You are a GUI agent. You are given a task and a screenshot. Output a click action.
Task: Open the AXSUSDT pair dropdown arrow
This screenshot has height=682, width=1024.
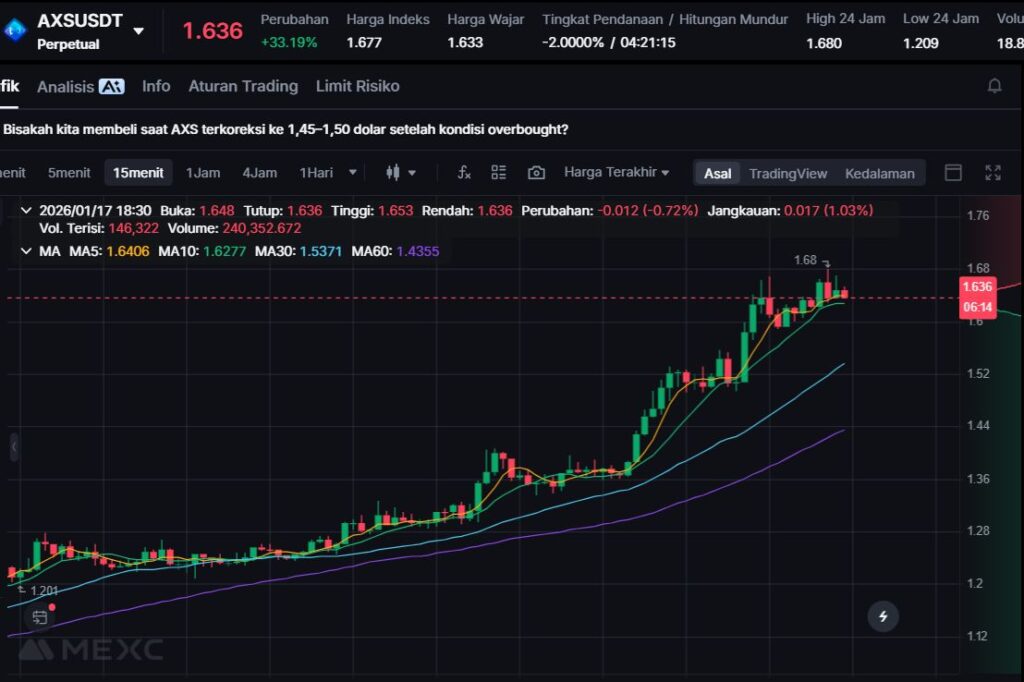pyautogui.click(x=138, y=31)
